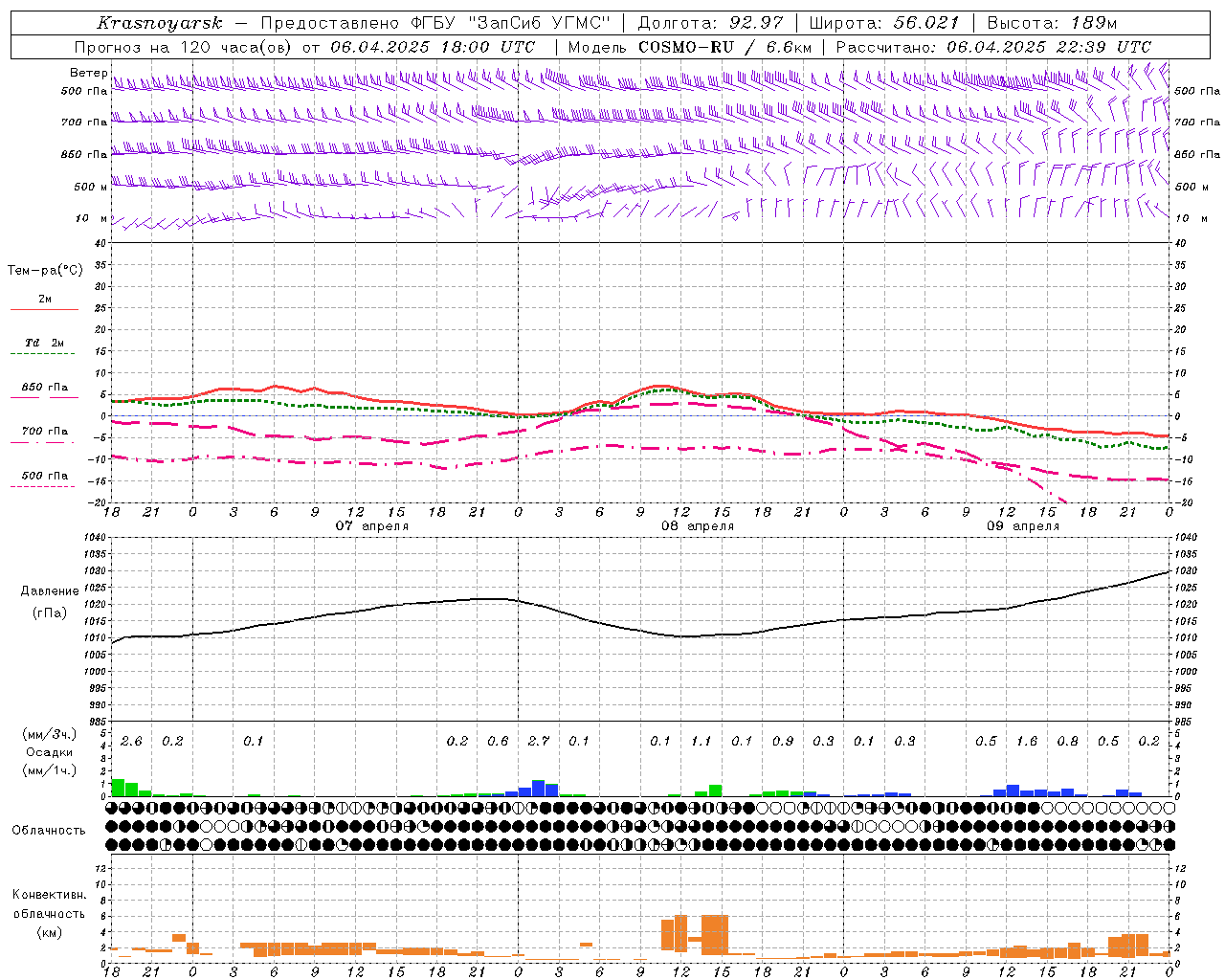Click the '(мм/3ч.)' precipitation unit label
The width and height of the screenshot is (1225, 980).
point(50,734)
